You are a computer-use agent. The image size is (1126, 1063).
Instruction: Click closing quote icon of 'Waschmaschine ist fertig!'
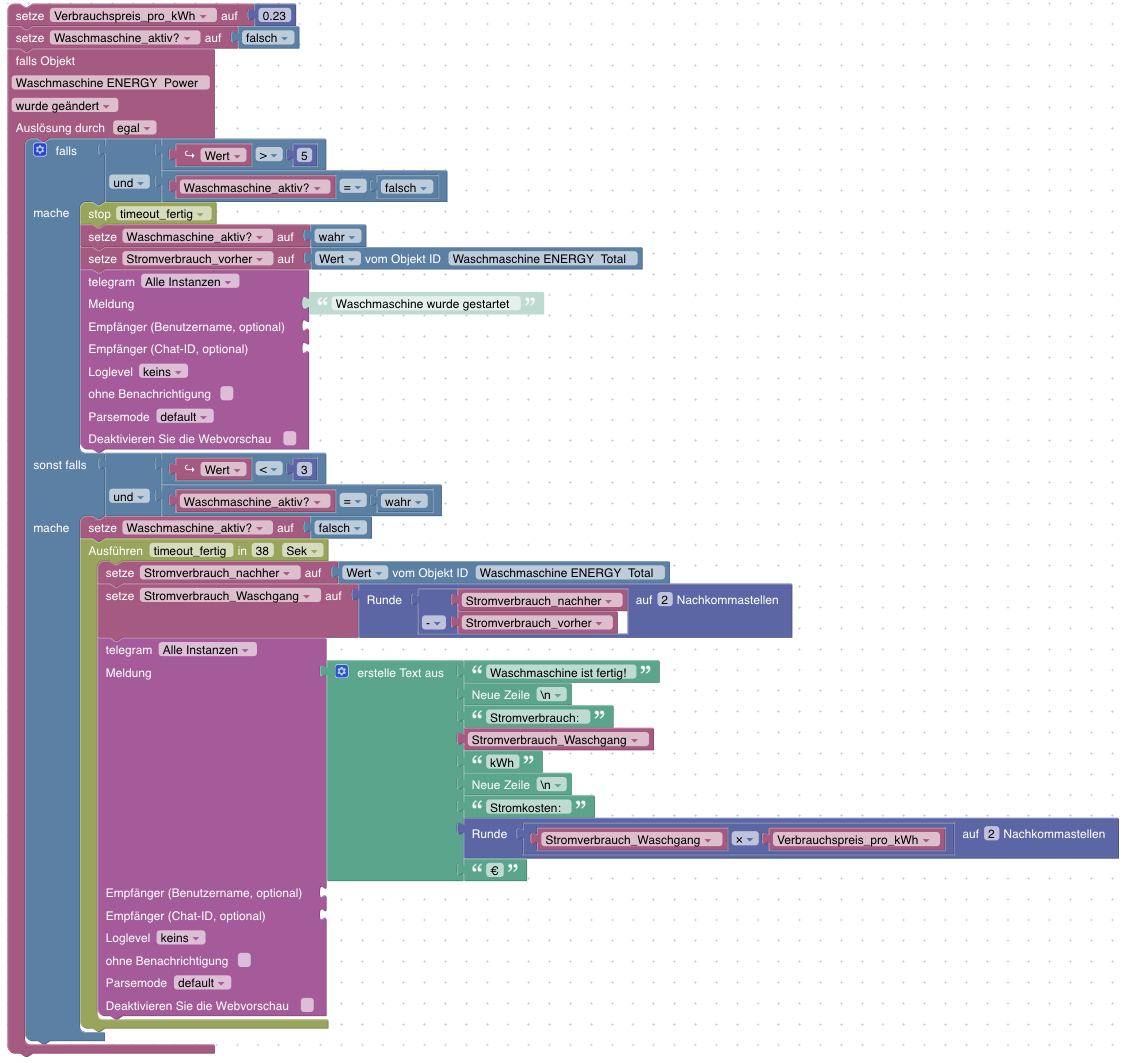(645, 670)
